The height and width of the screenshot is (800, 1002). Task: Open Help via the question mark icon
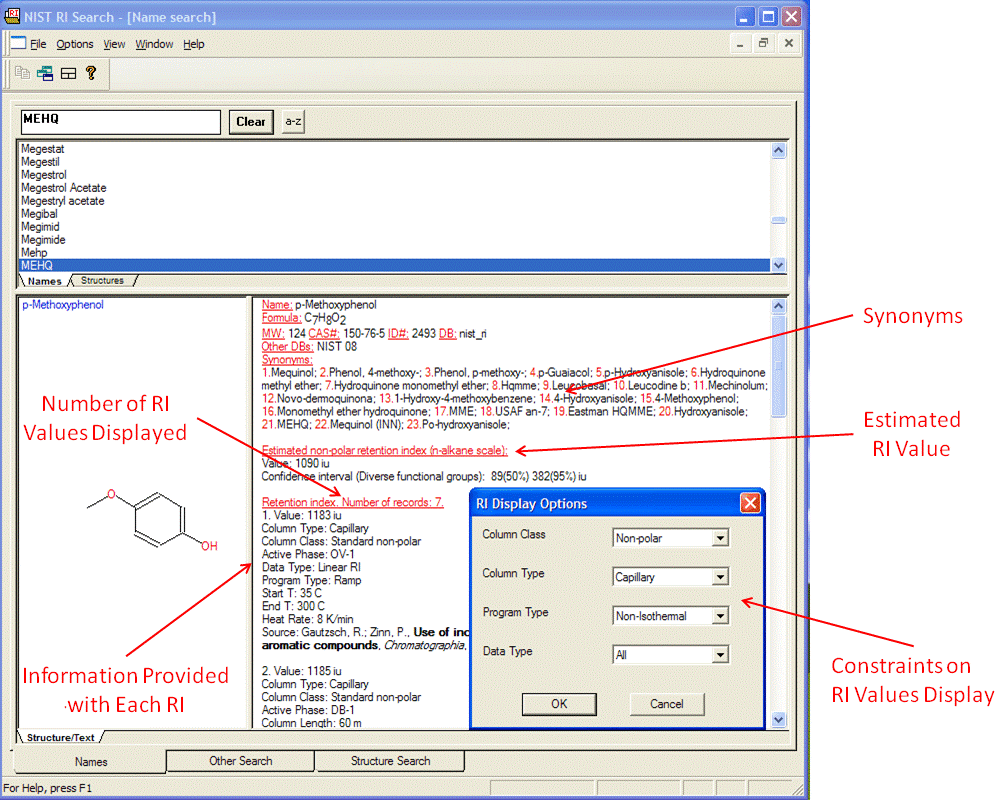(x=90, y=73)
